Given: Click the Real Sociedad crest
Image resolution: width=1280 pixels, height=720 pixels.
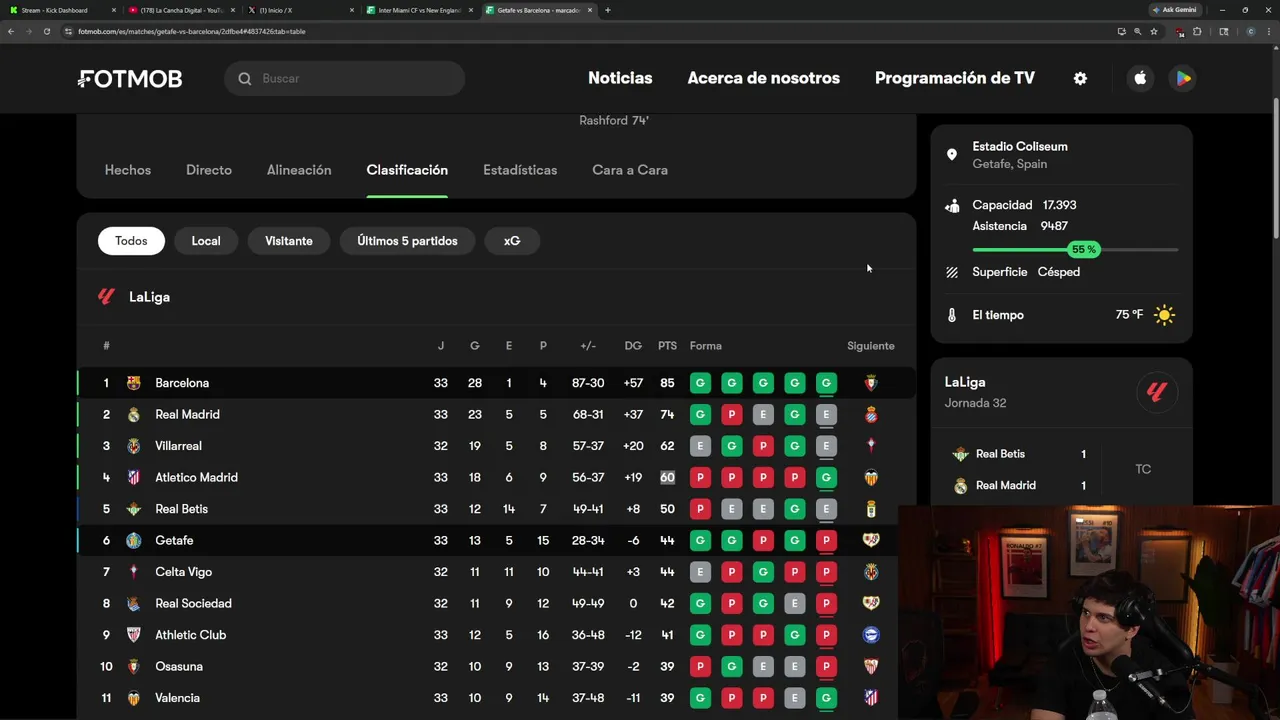Looking at the screenshot, I should 134,603.
